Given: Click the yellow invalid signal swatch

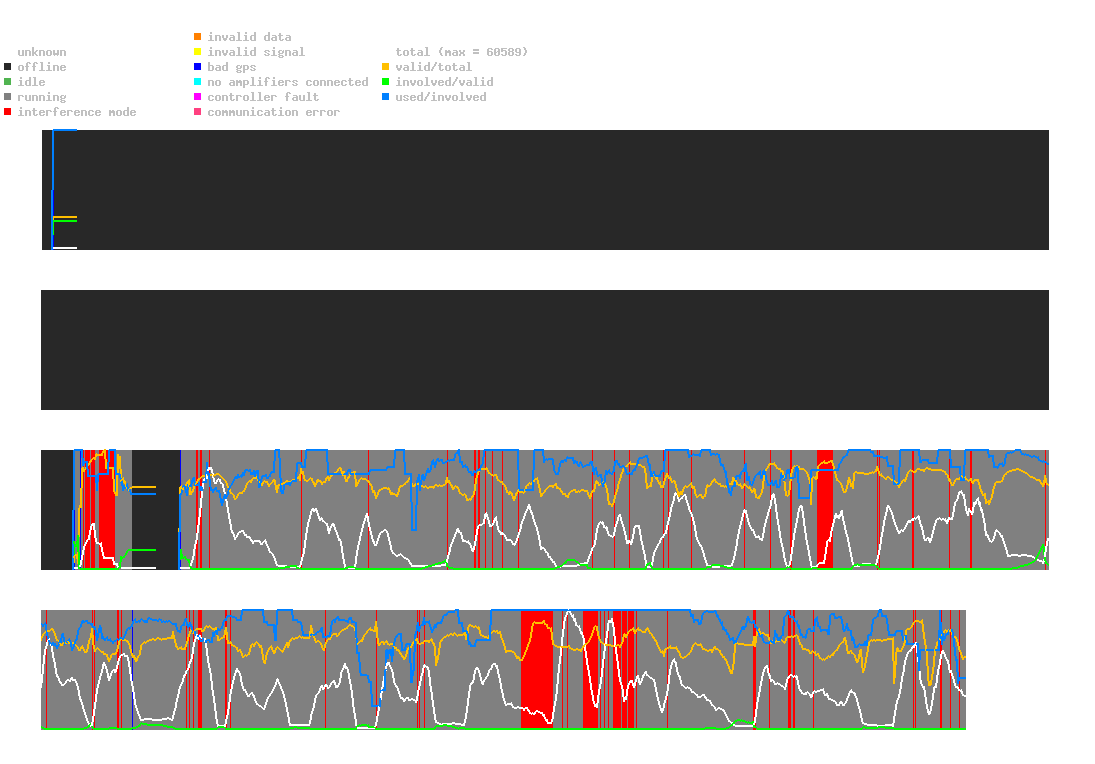Looking at the screenshot, I should click(x=198, y=52).
